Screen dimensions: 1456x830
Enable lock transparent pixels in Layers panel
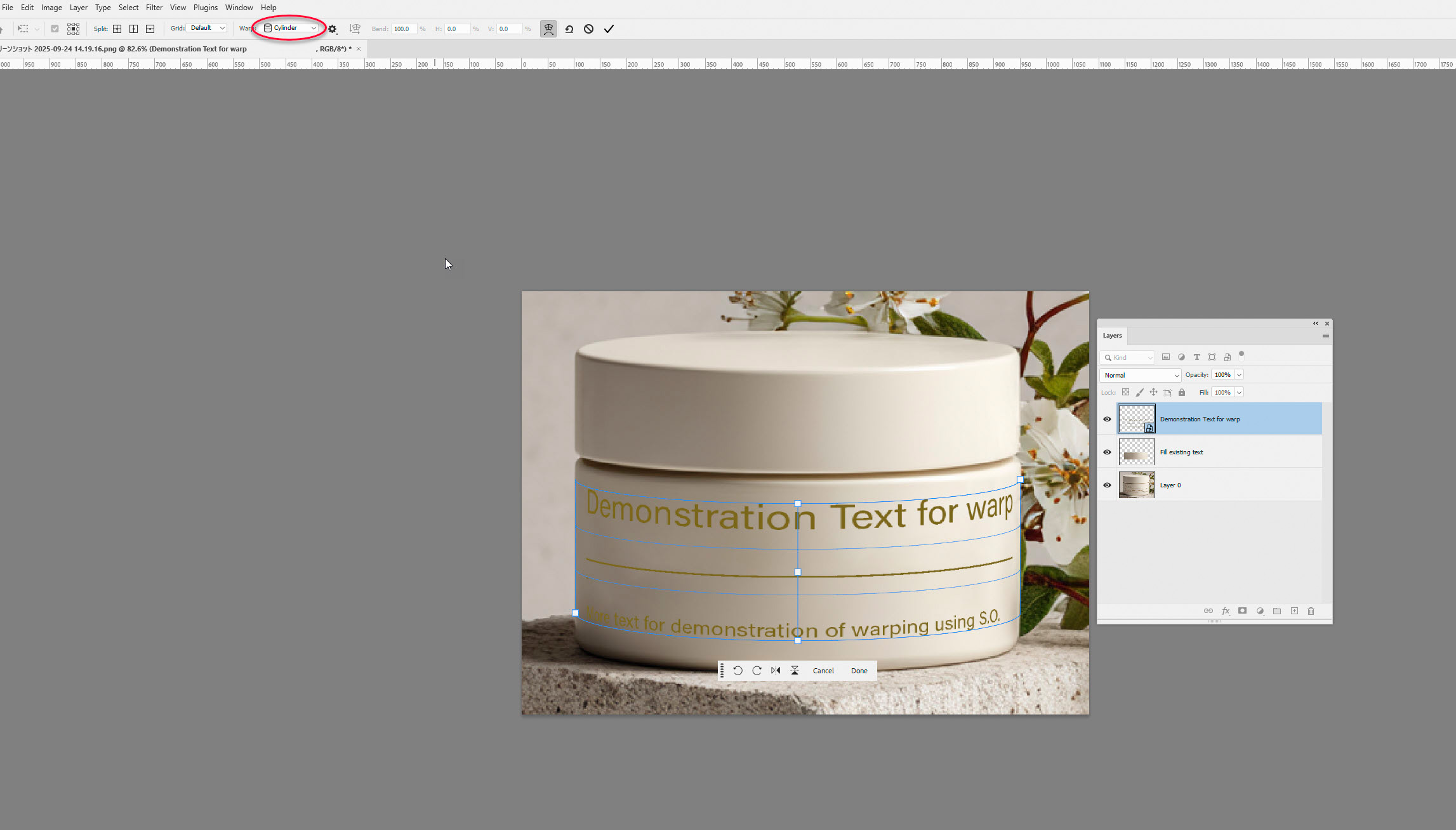(x=1126, y=392)
